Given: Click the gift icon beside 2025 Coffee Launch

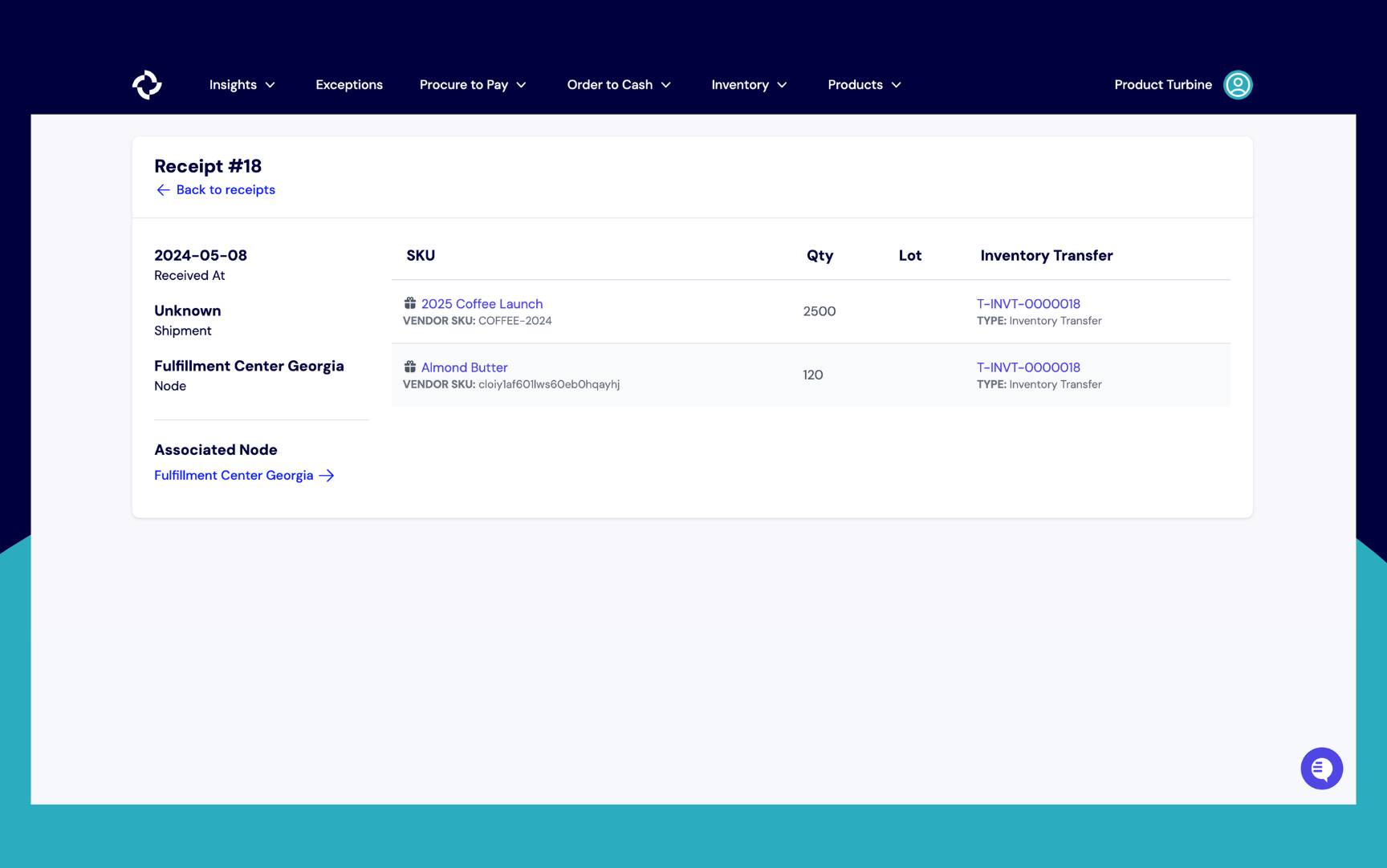Looking at the screenshot, I should click(410, 303).
